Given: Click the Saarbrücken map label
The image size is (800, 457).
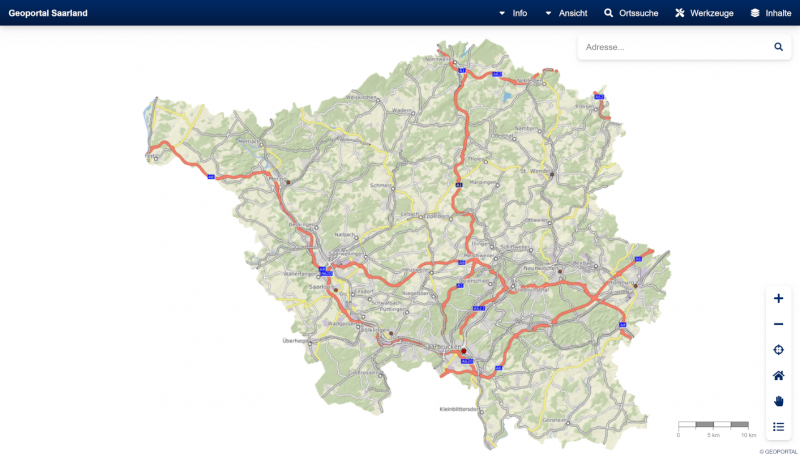Looking at the screenshot, I should click(443, 347).
